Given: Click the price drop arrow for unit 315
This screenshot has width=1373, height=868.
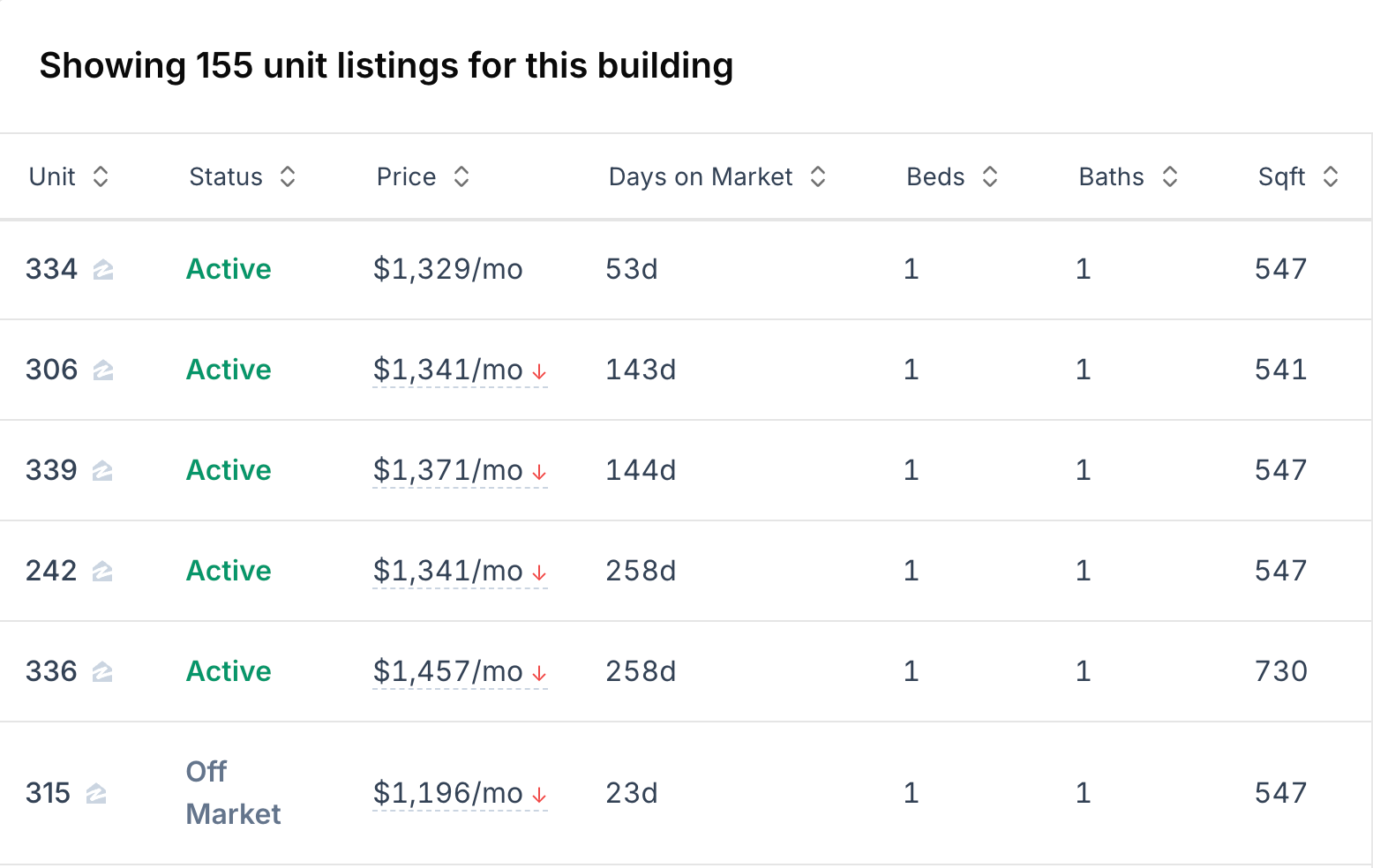Looking at the screenshot, I should pyautogui.click(x=539, y=796).
